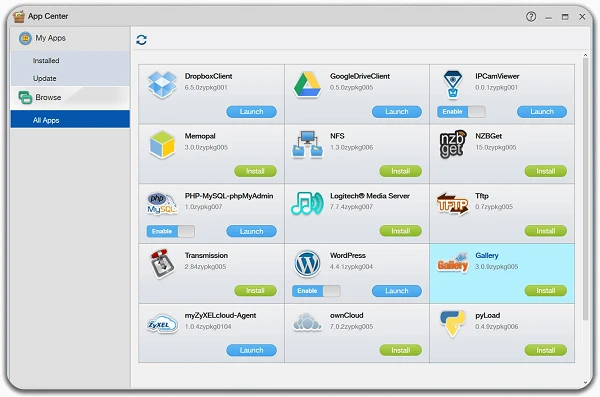Toggle the PHP-MySQL-phpMyAdmin Enable switch
Image resolution: width=600 pixels, height=397 pixels.
tap(171, 231)
